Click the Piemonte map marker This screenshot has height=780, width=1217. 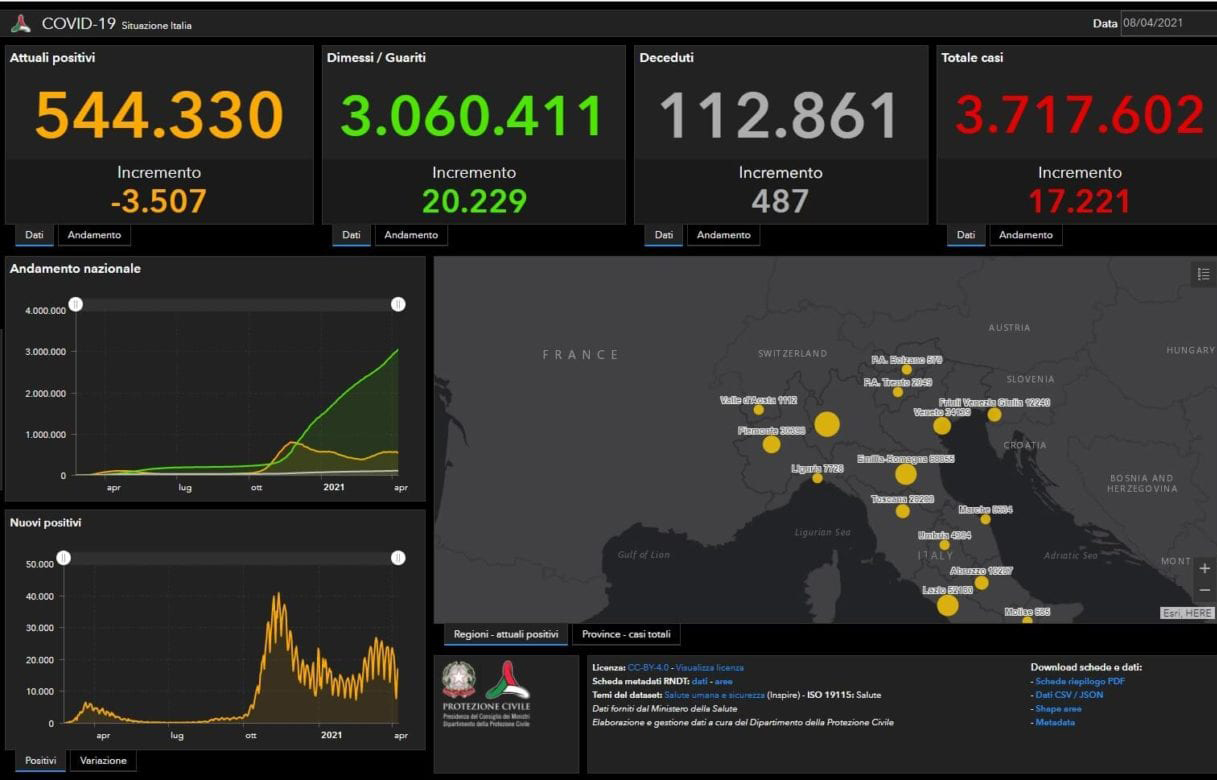(771, 444)
